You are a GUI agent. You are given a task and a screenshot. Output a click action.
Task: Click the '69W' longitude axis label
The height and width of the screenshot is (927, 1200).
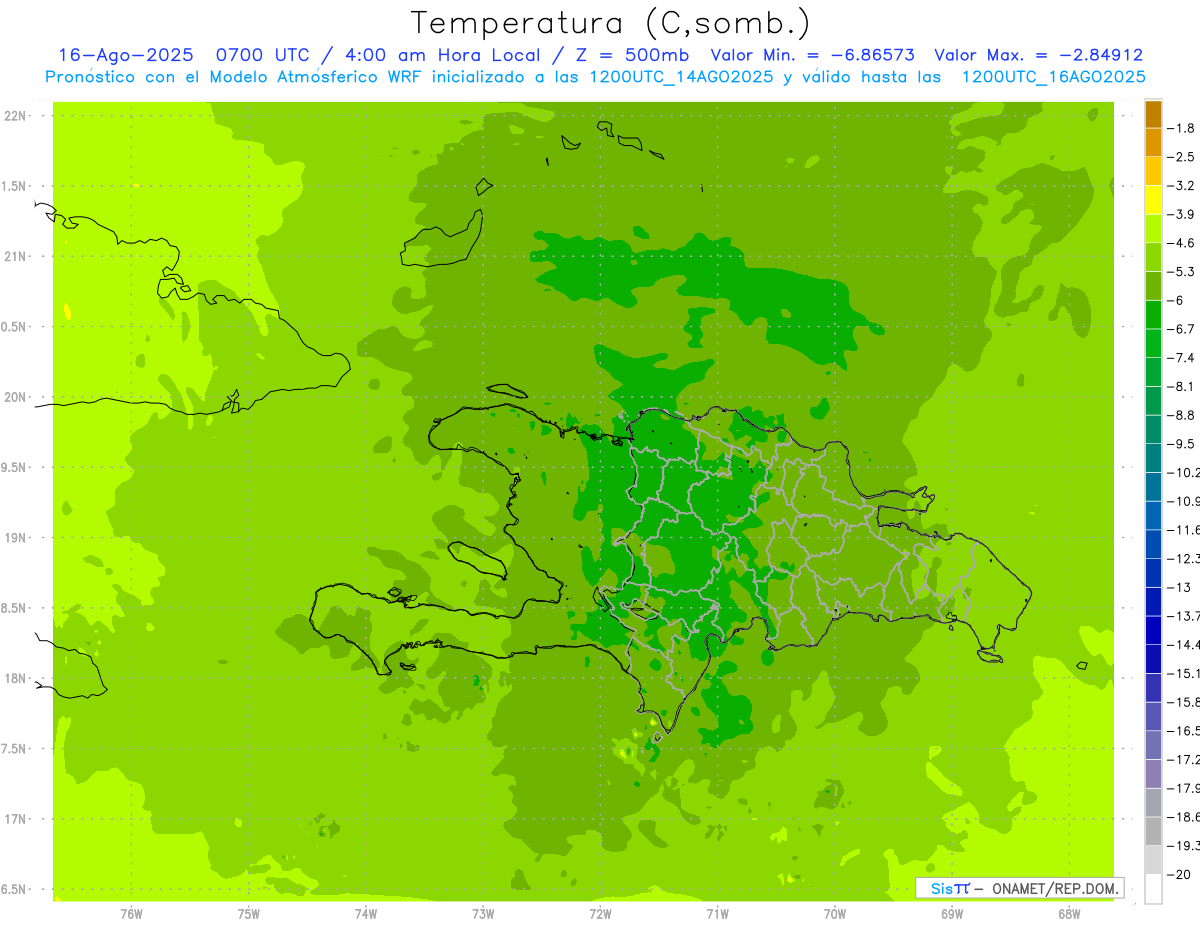[x=952, y=914]
